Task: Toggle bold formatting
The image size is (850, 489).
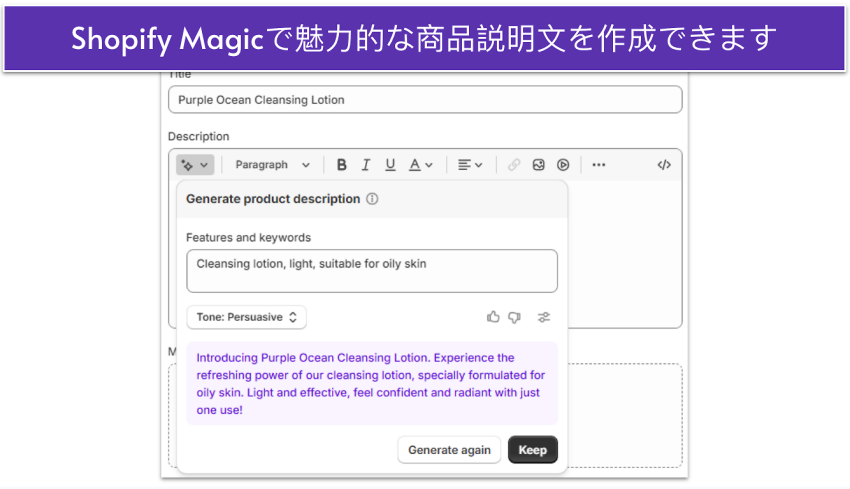Action: tap(342, 165)
